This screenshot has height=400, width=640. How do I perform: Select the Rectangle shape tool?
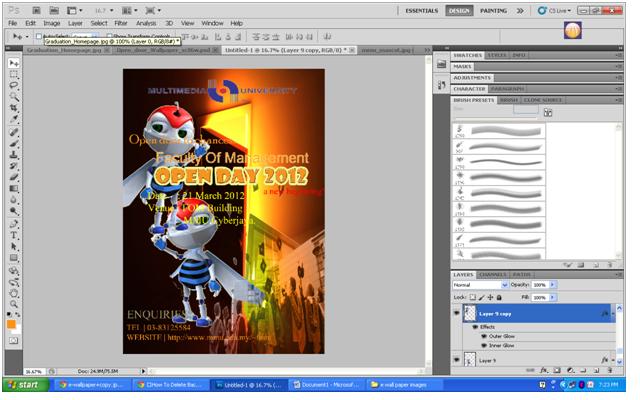click(14, 258)
